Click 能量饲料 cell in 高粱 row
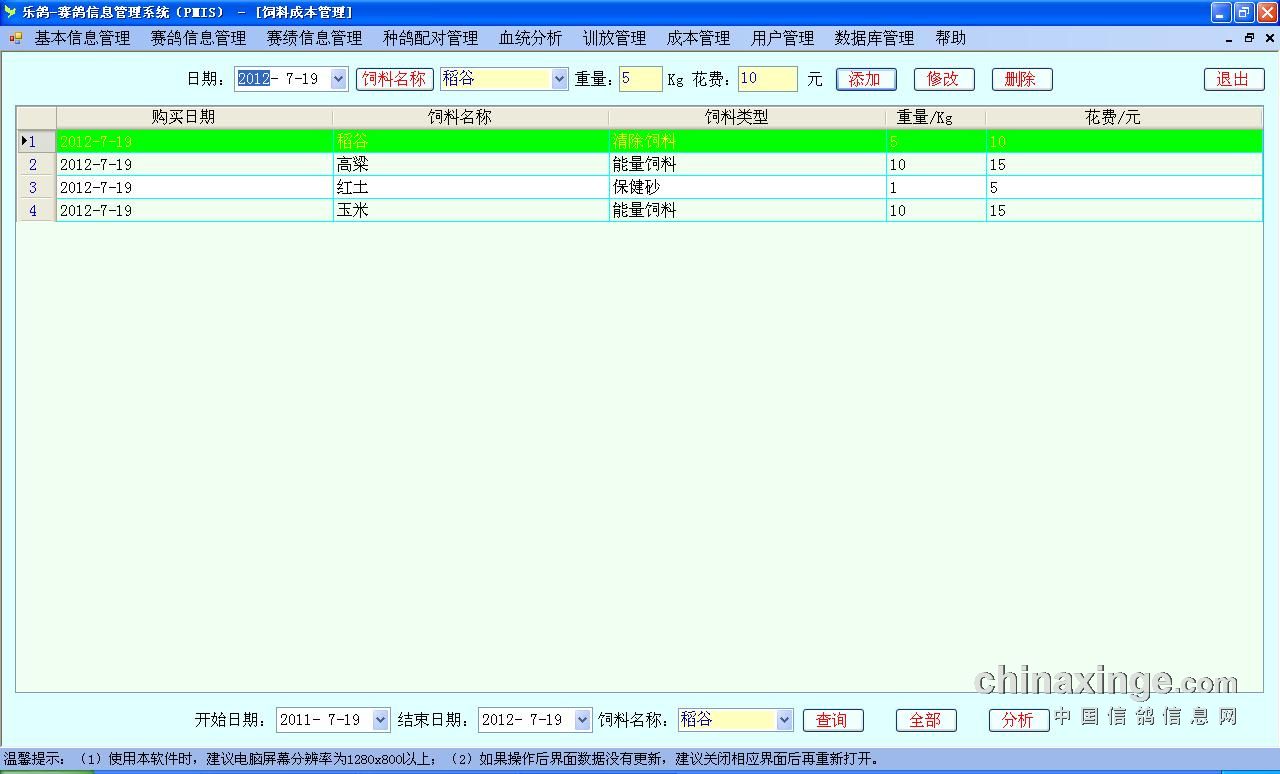Image resolution: width=1280 pixels, height=774 pixels. click(747, 164)
